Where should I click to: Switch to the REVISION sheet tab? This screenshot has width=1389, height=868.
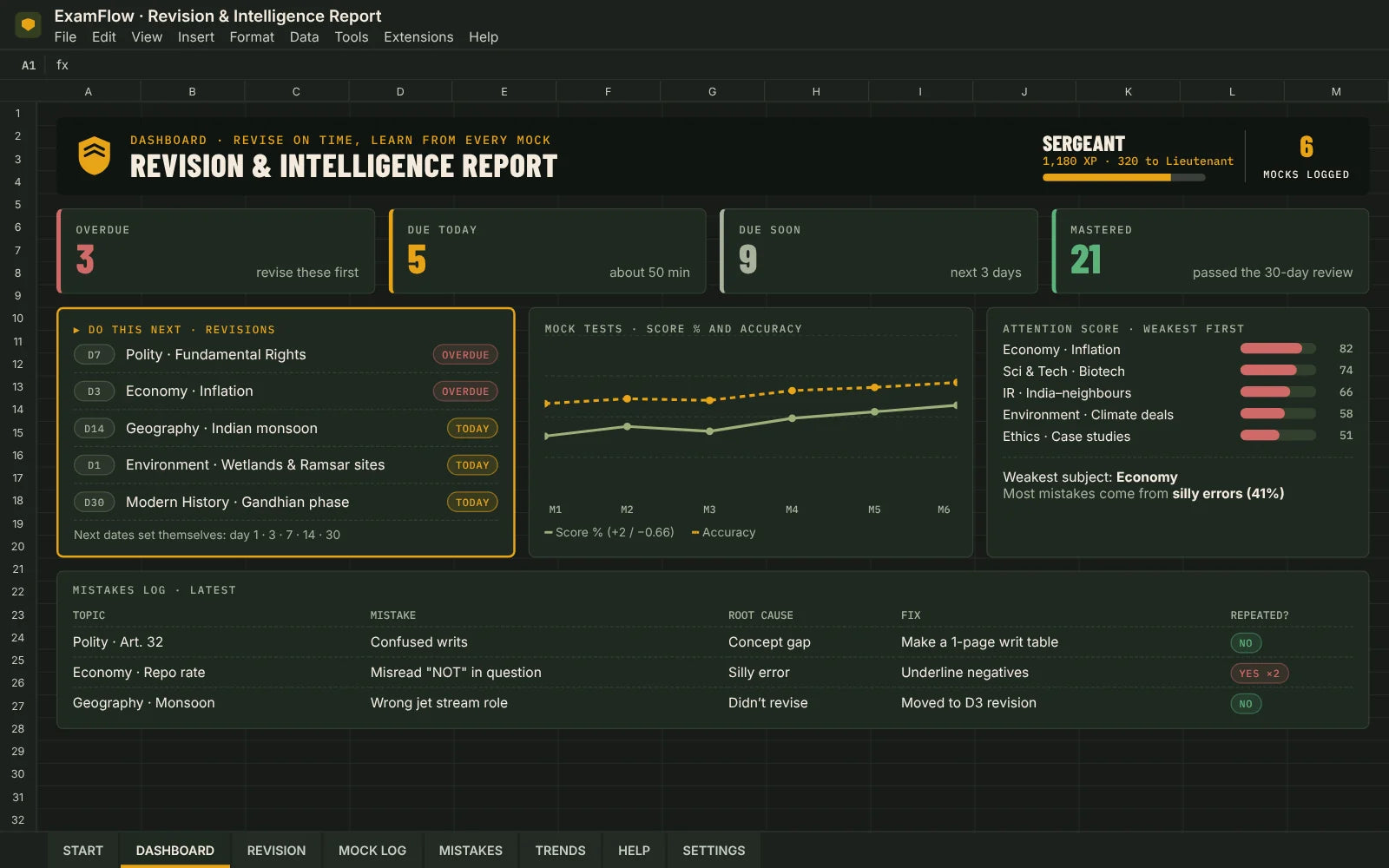point(276,851)
